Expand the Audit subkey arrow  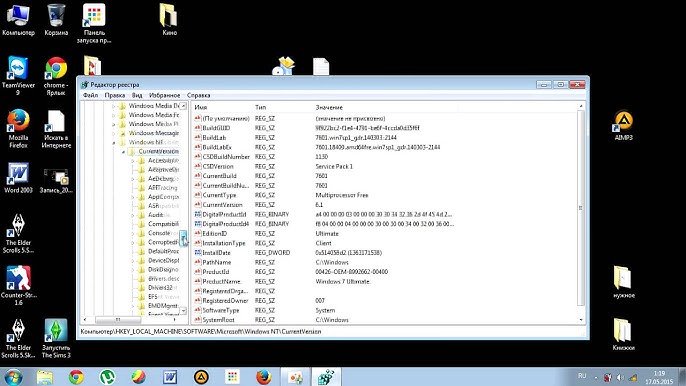pos(133,215)
